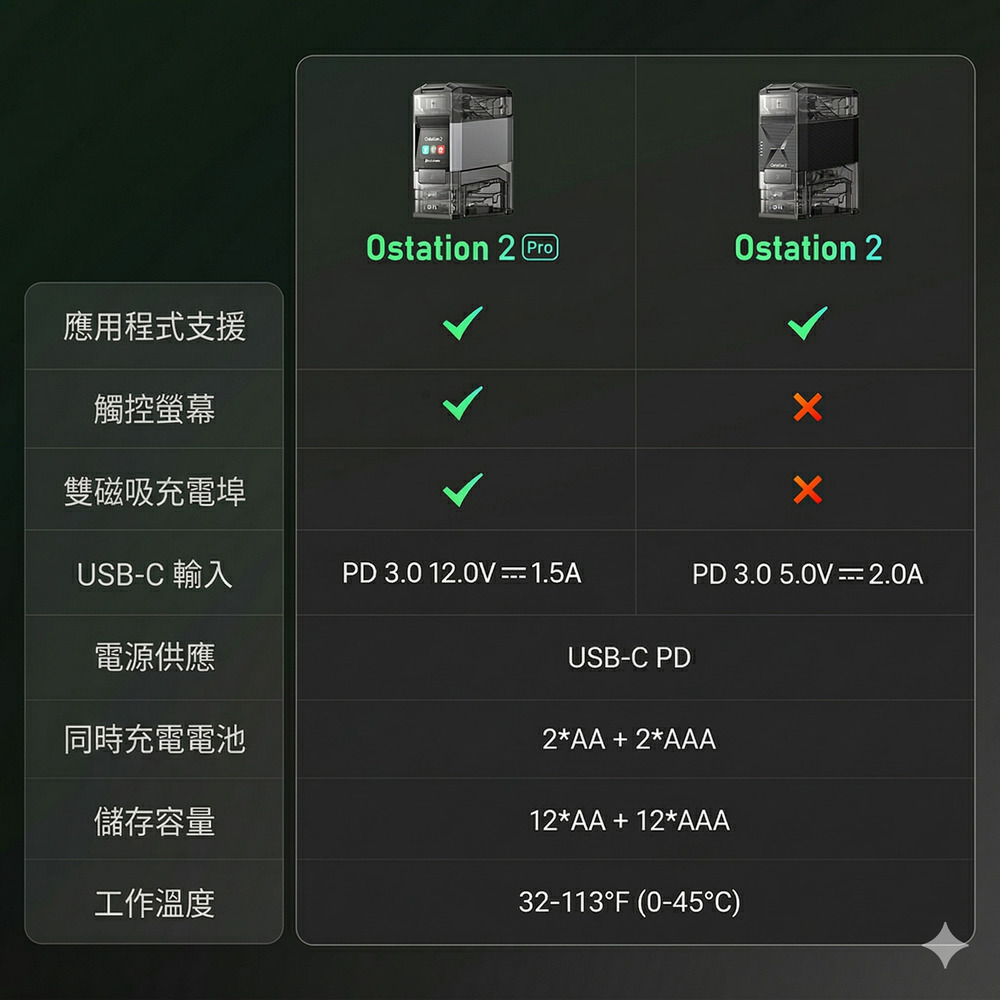1000x1000 pixels.
Task: Click the 32-113°F temperature value
Action: 630,903
